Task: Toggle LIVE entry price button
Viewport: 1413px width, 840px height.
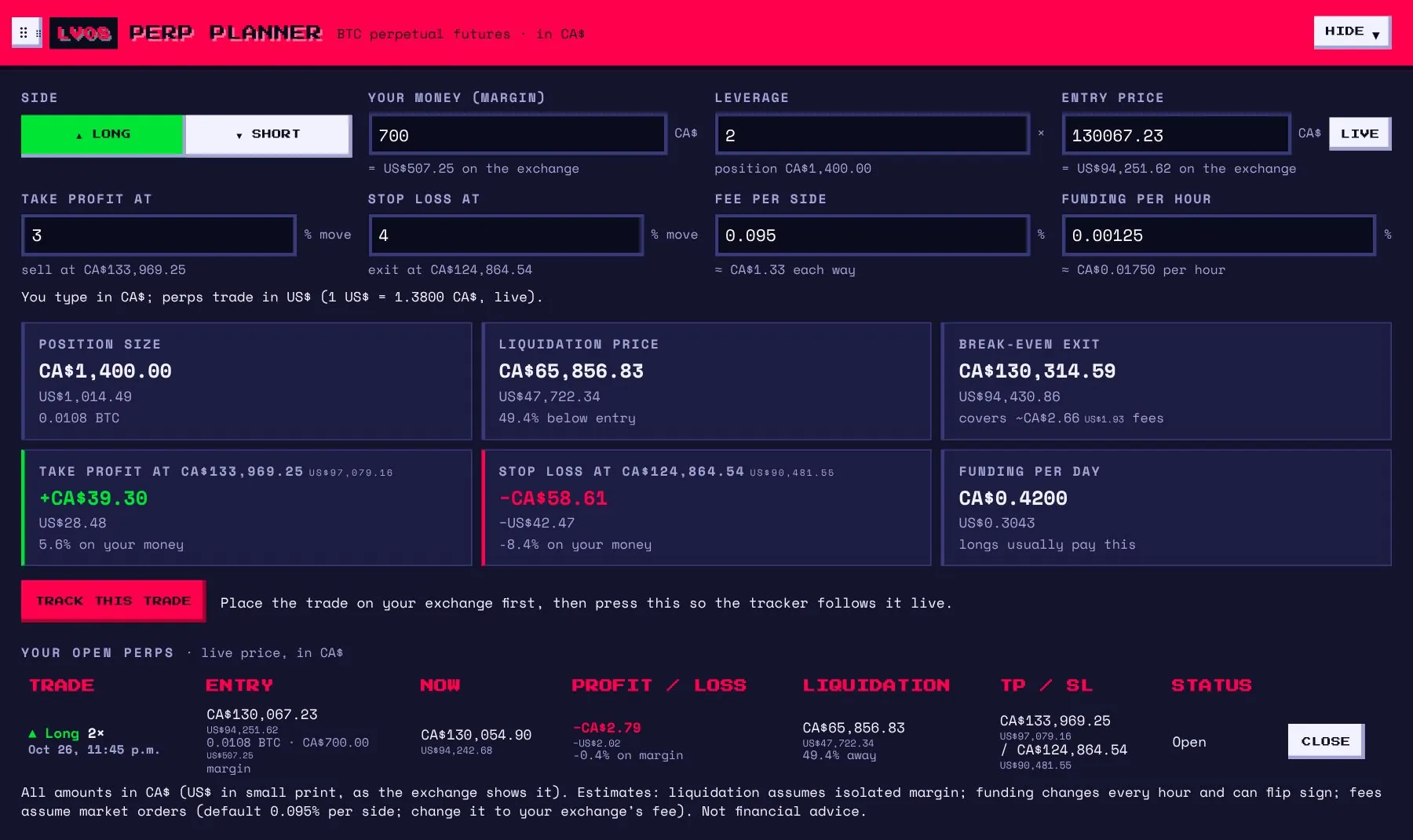Action: click(1360, 133)
